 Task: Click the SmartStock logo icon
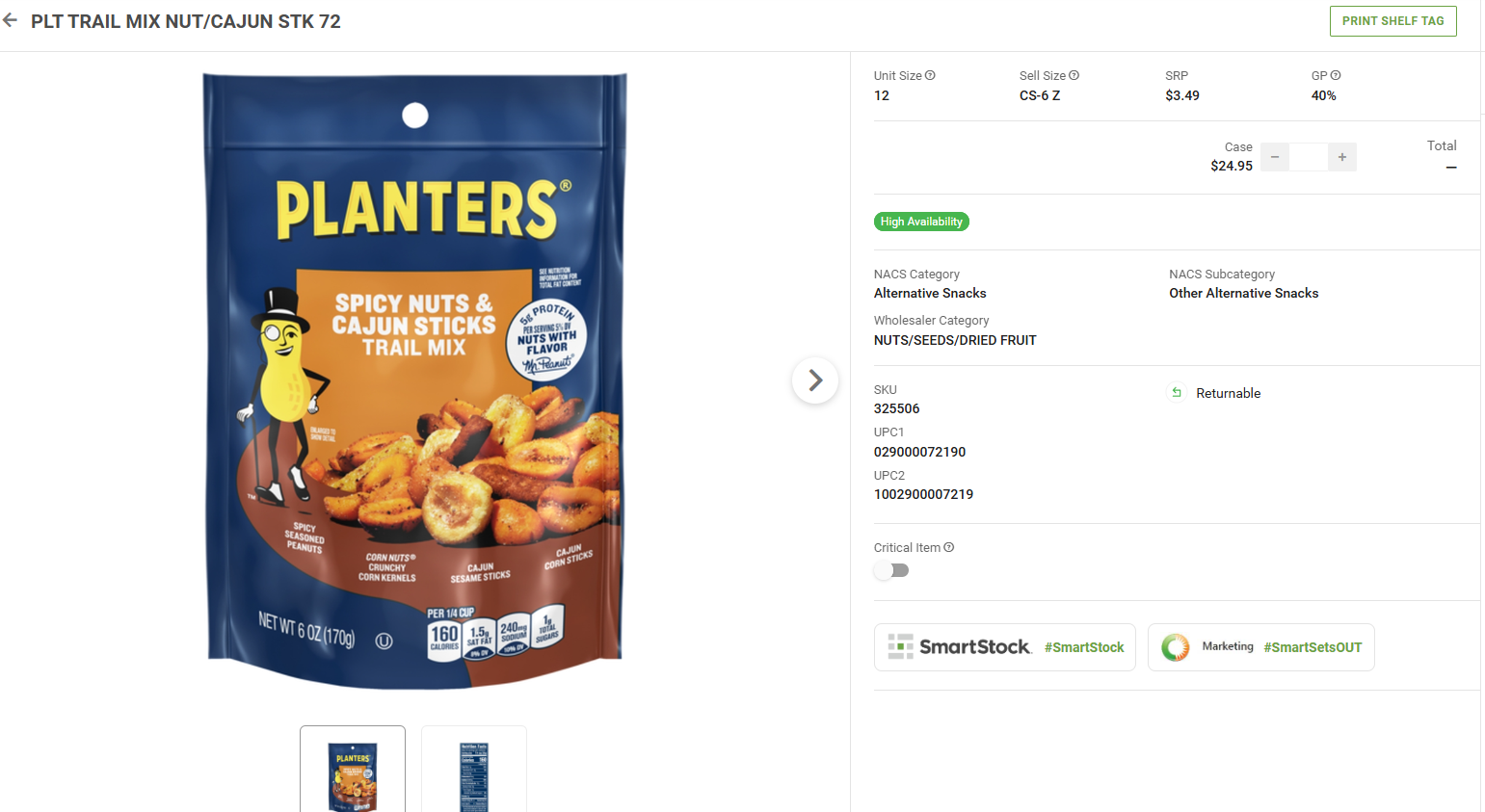(900, 646)
